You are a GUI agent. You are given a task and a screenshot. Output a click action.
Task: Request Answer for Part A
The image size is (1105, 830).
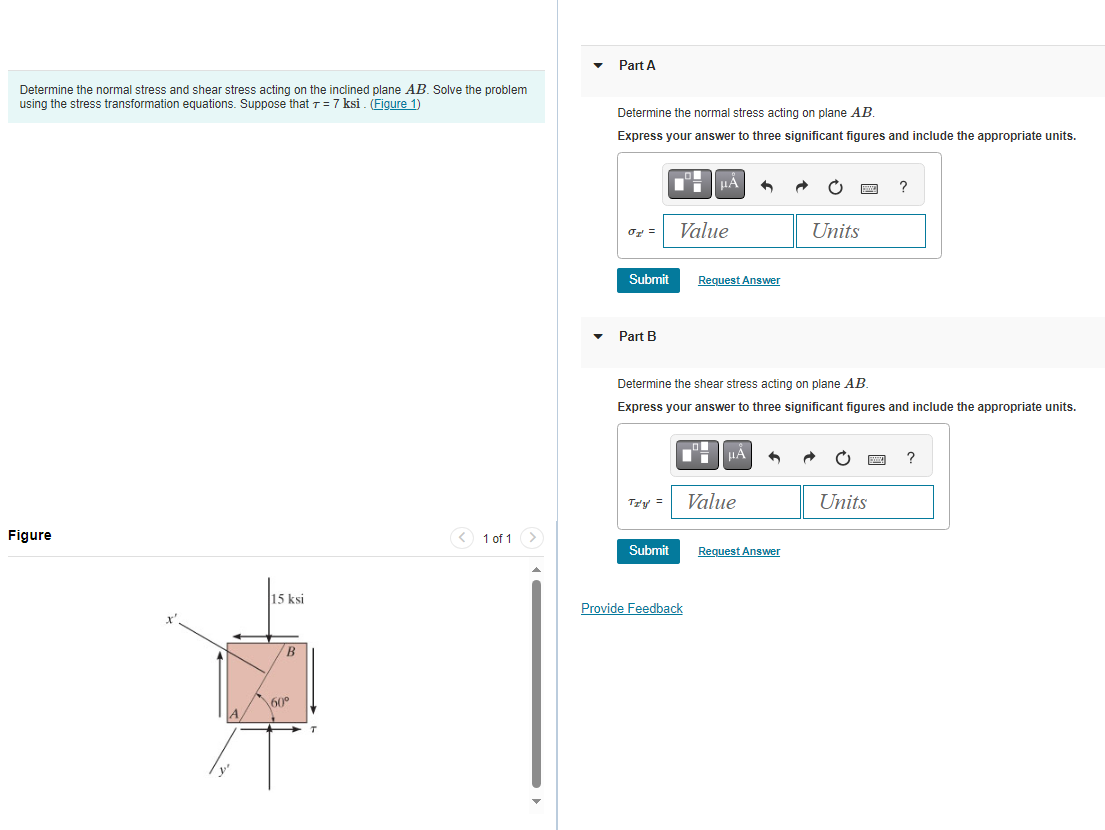(739, 280)
